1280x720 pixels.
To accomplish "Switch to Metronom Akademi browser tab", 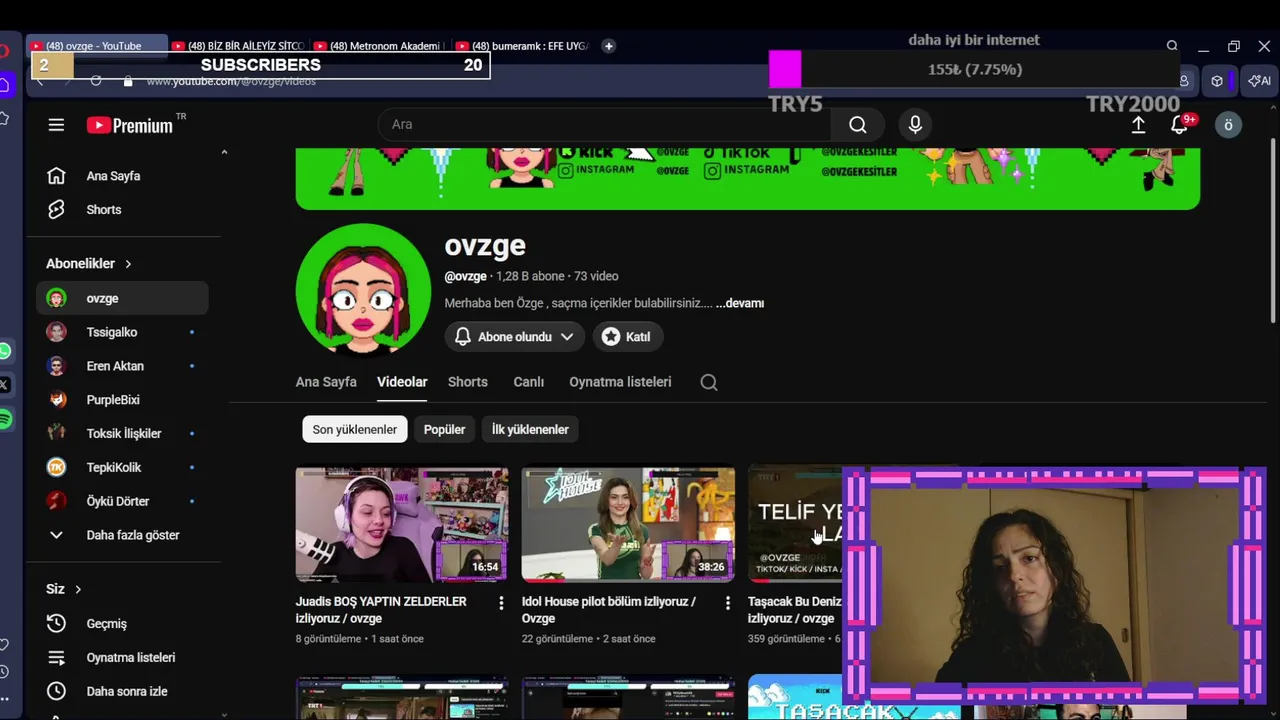I will coord(380,46).
